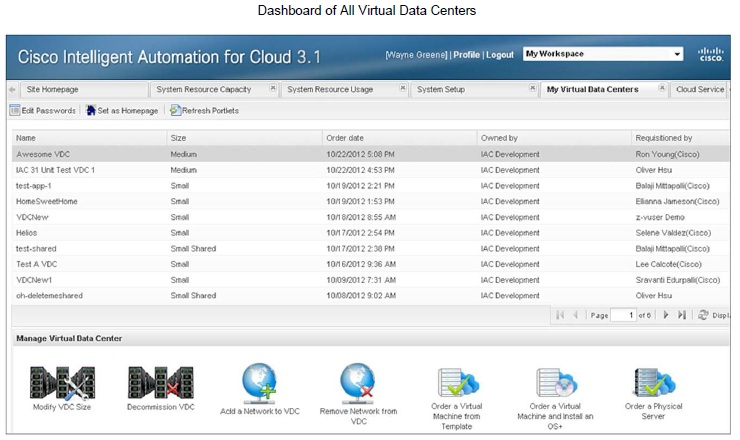Screen dimensions: 740x440
Task: Click the Remove Network from VDC icon
Action: tap(357, 380)
